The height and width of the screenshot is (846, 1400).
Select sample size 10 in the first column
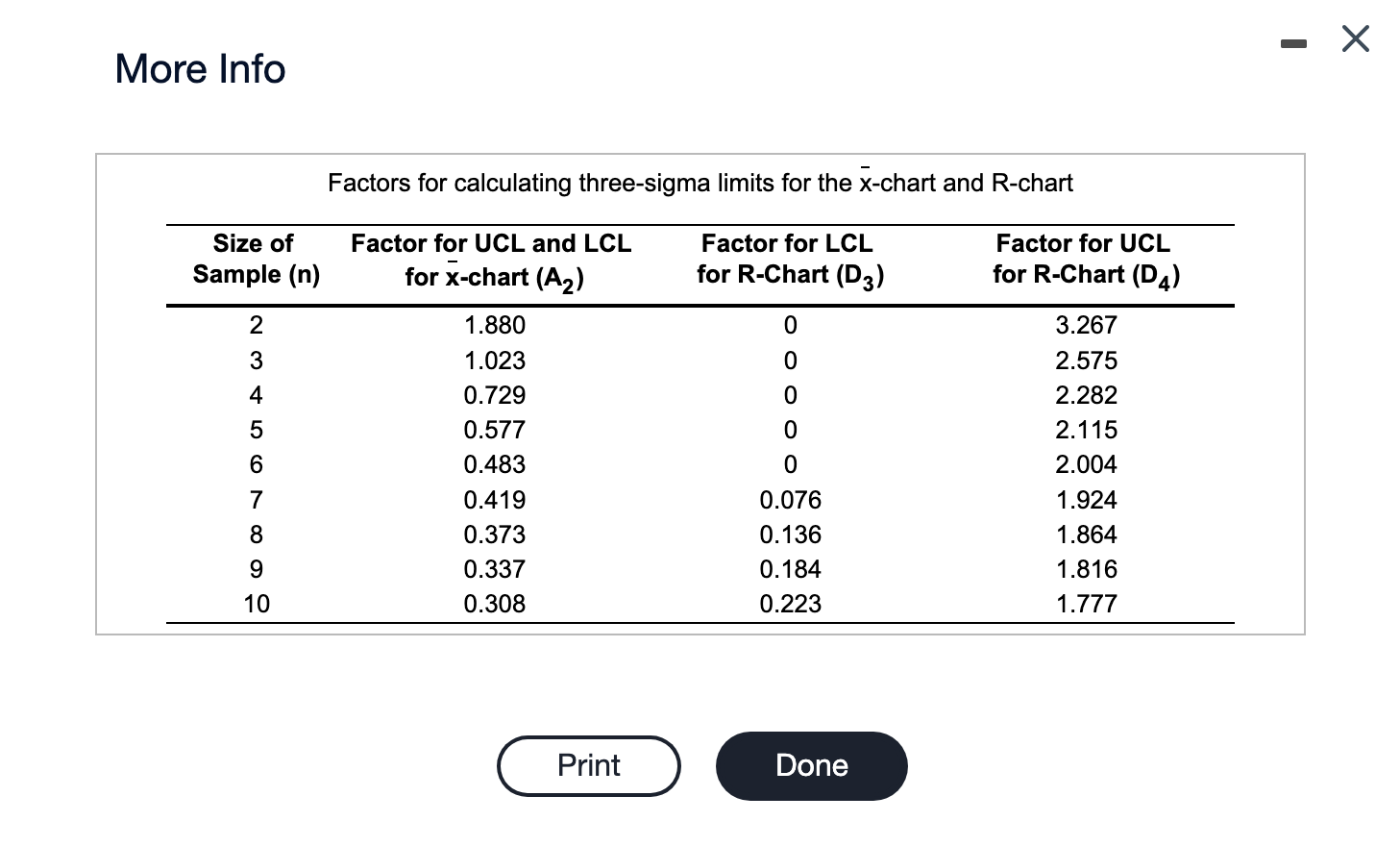(x=257, y=604)
